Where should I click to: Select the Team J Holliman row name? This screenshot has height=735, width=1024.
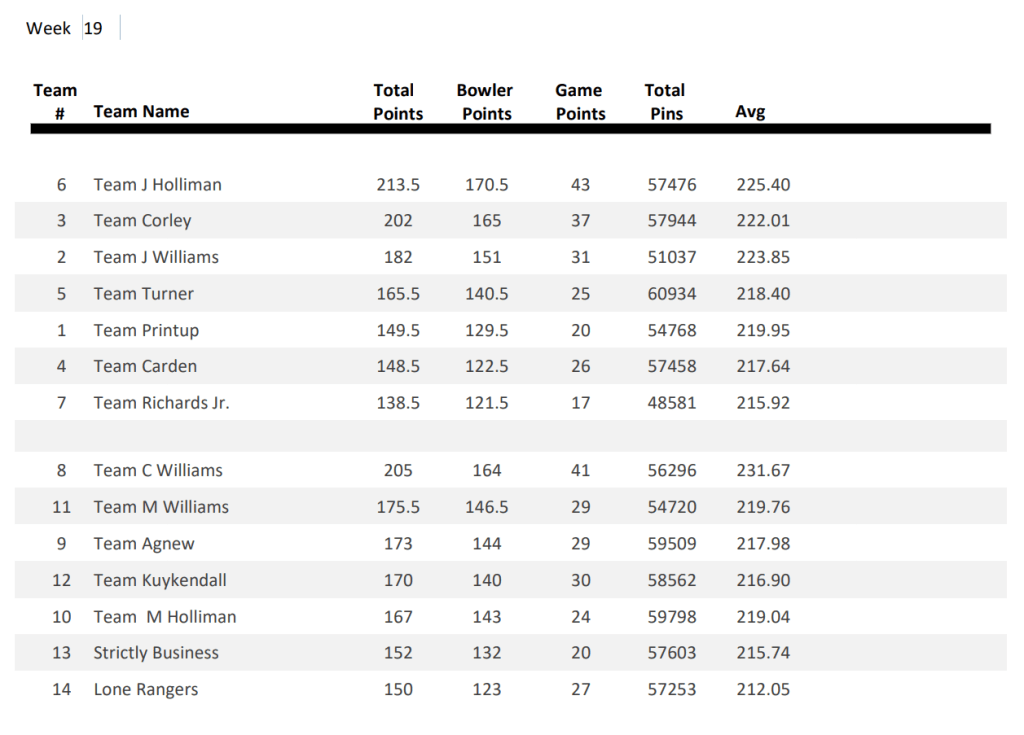(x=157, y=185)
